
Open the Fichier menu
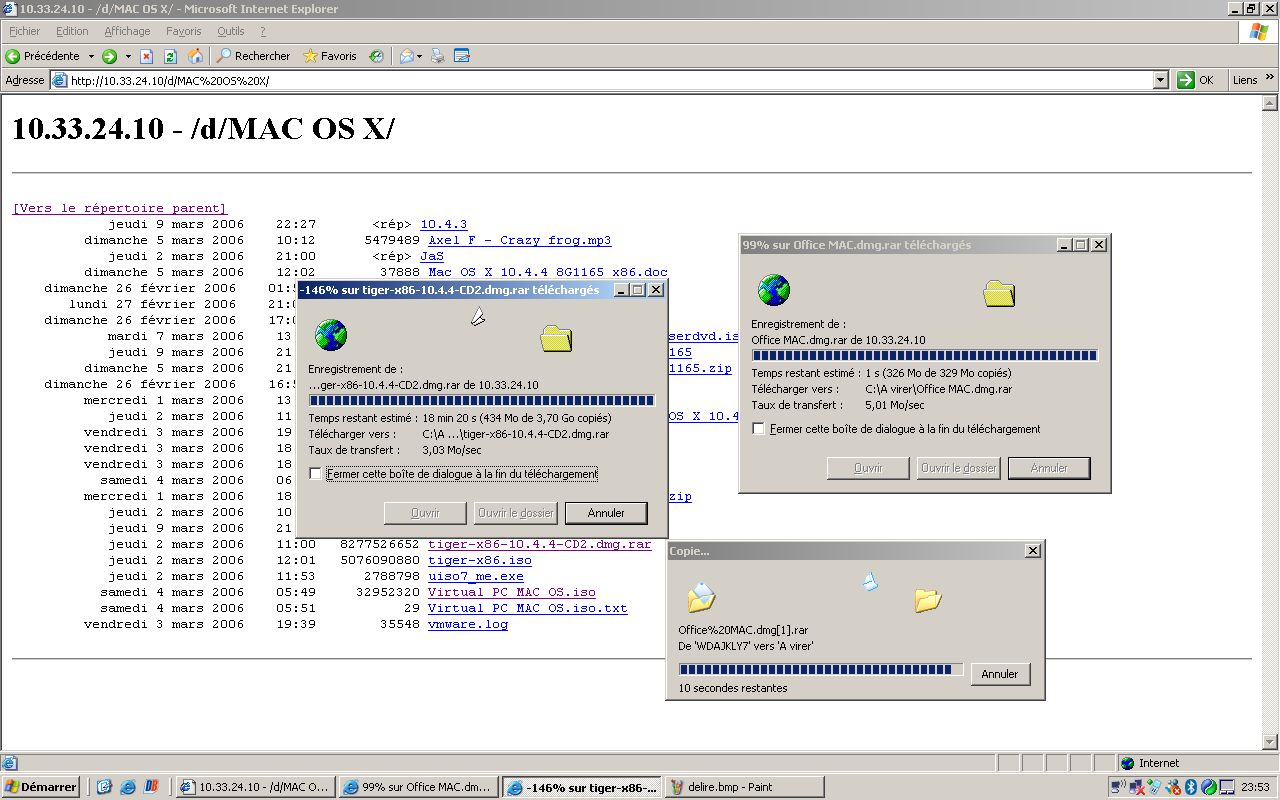click(25, 31)
